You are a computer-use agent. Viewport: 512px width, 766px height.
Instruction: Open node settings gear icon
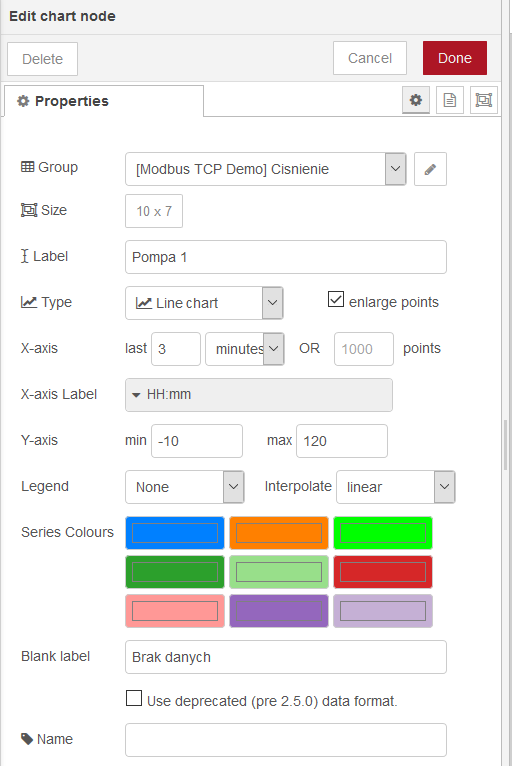[x=416, y=100]
